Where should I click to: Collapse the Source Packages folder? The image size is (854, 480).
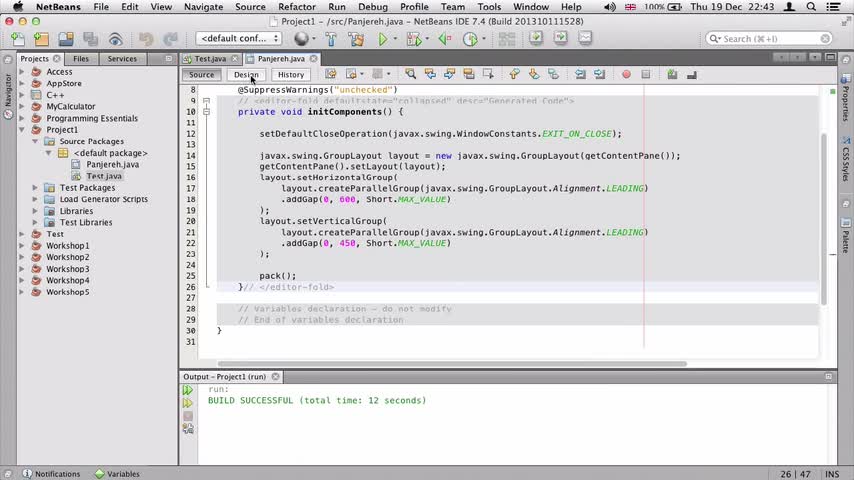[35, 141]
